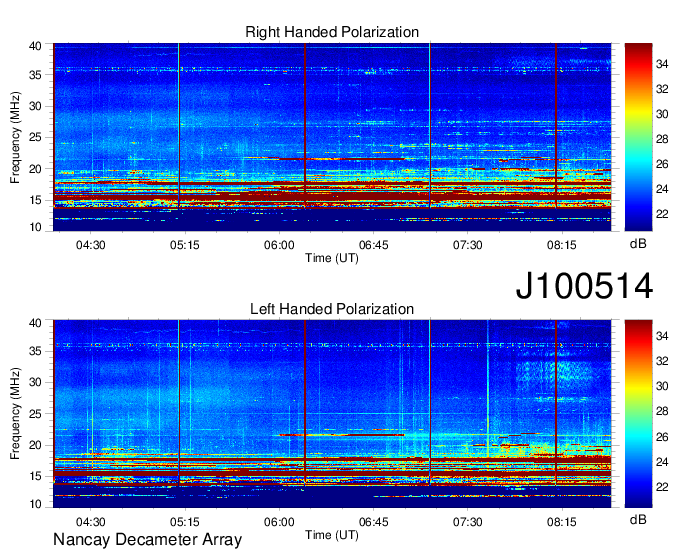
Task: Click the dB unit label under the top color bar
Action: pyautogui.click(x=638, y=244)
